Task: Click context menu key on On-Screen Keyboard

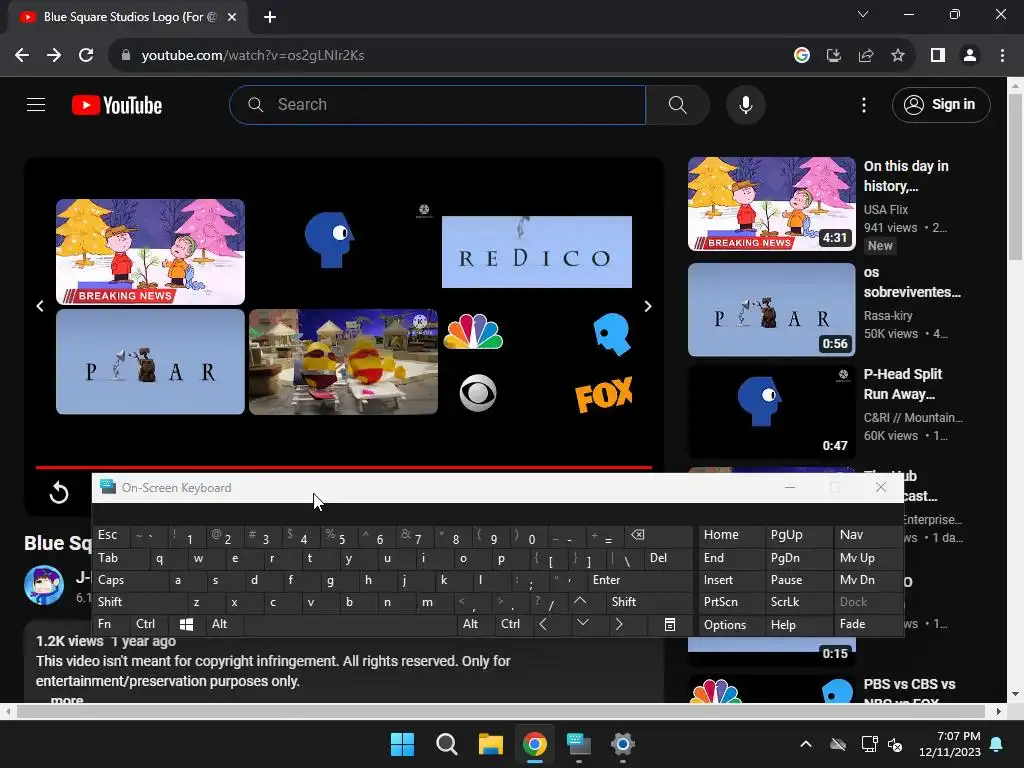Action: pyautogui.click(x=669, y=624)
